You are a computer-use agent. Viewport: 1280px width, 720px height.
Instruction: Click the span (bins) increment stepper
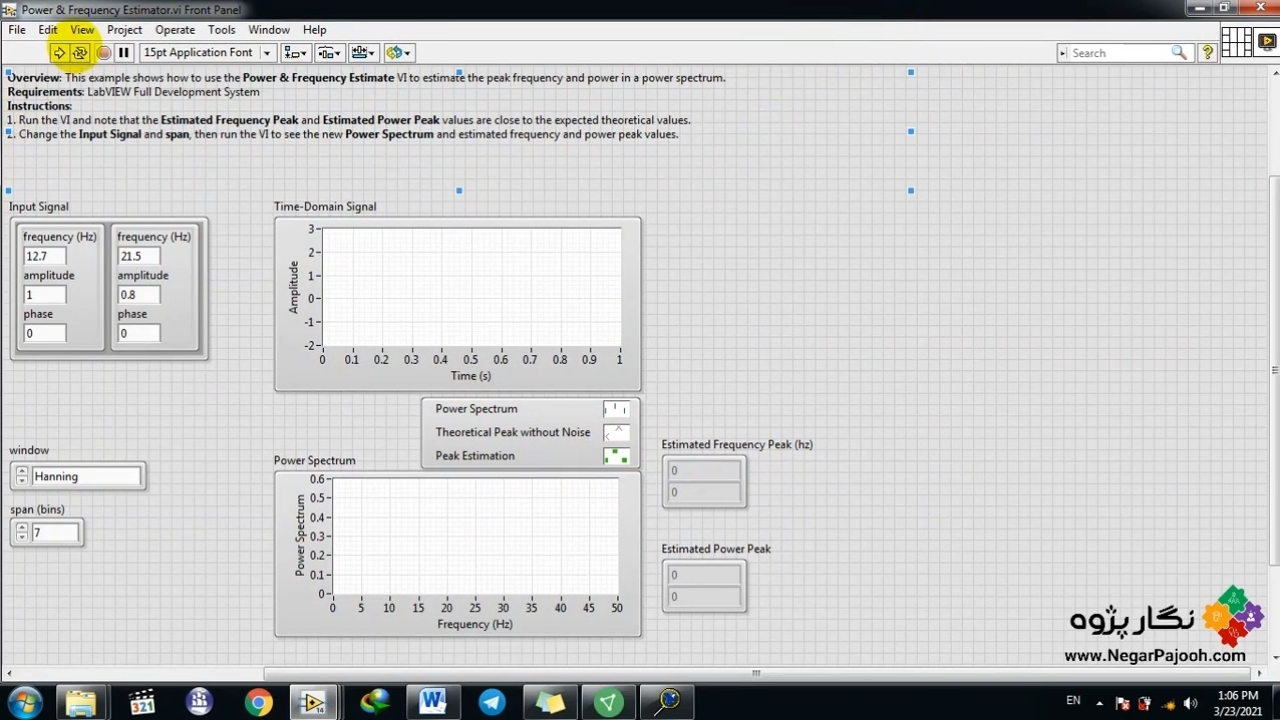(21, 528)
